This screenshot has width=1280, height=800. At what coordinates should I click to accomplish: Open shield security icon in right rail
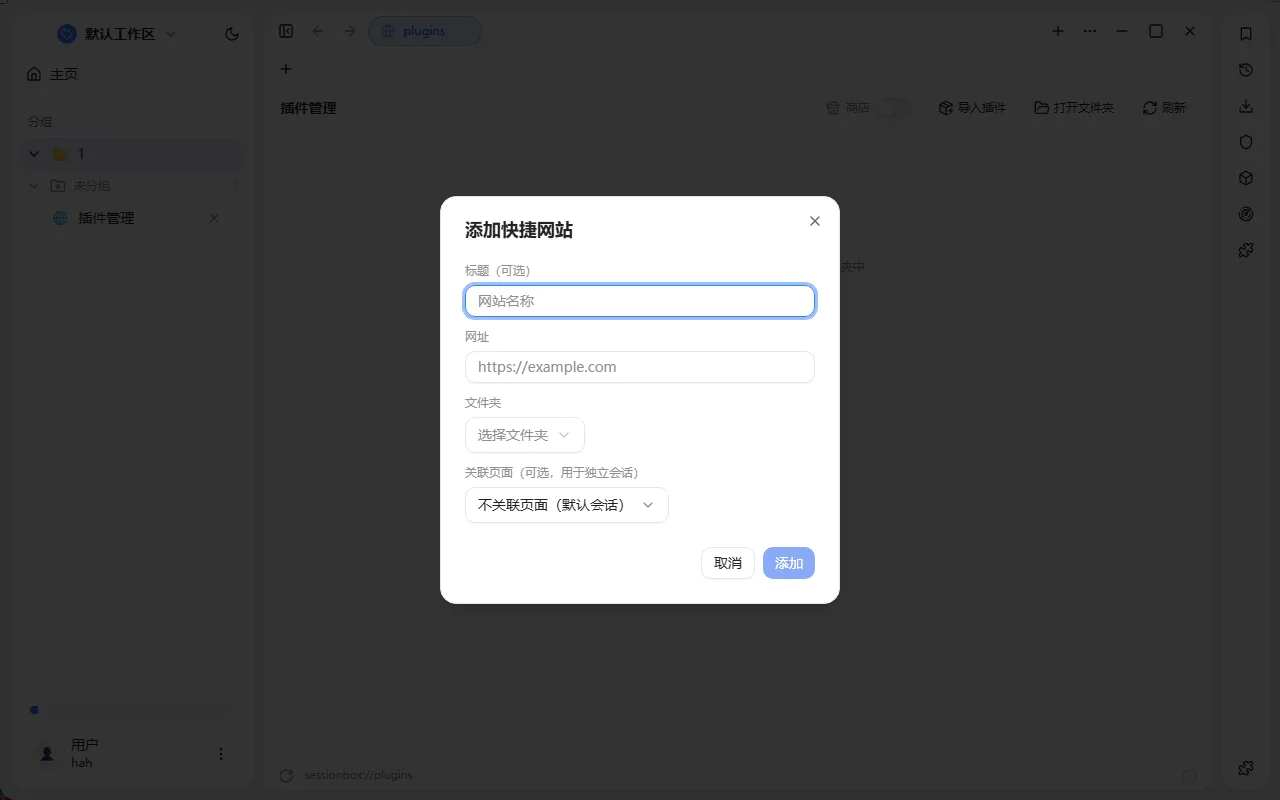pos(1246,142)
